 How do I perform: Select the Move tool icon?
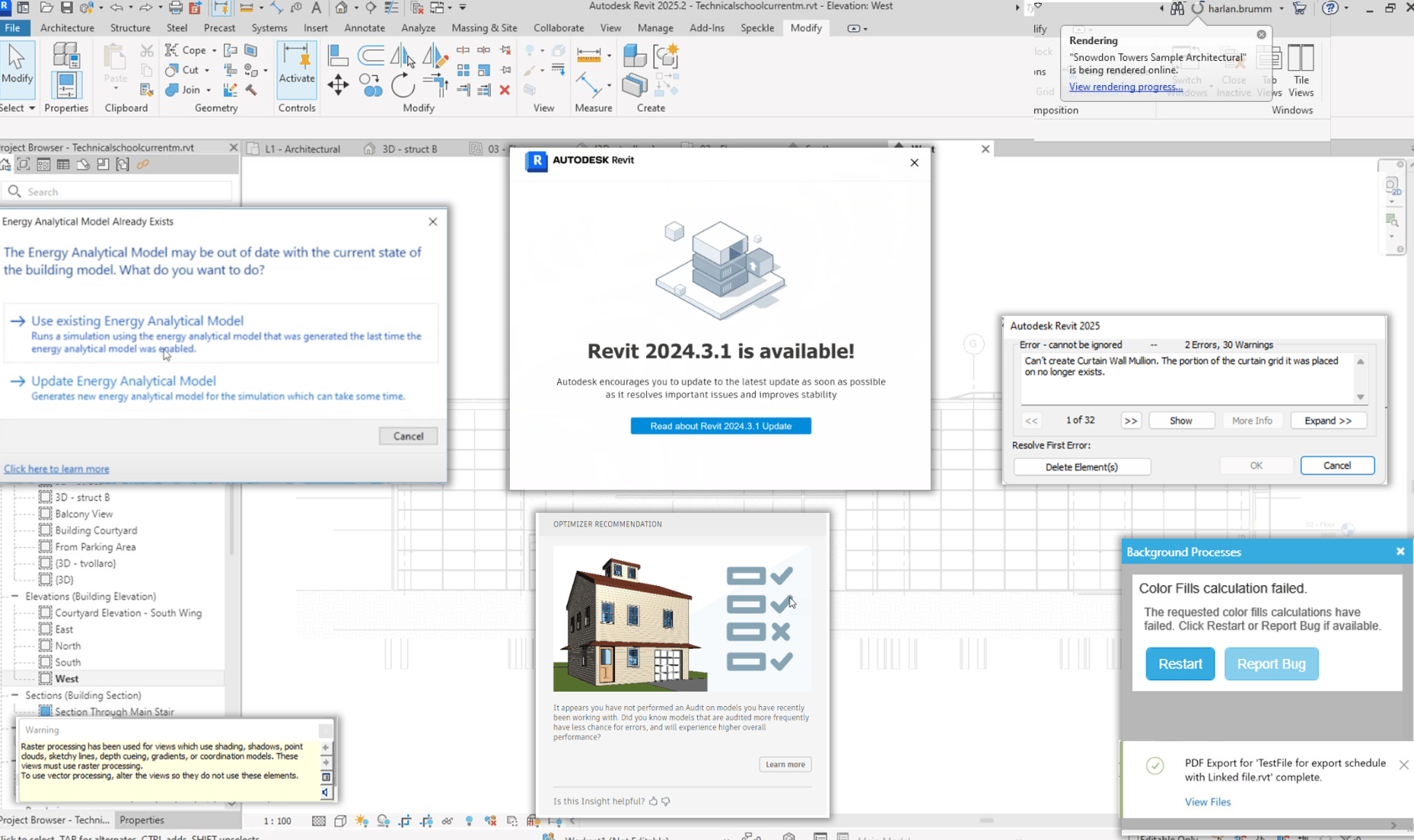point(338,84)
